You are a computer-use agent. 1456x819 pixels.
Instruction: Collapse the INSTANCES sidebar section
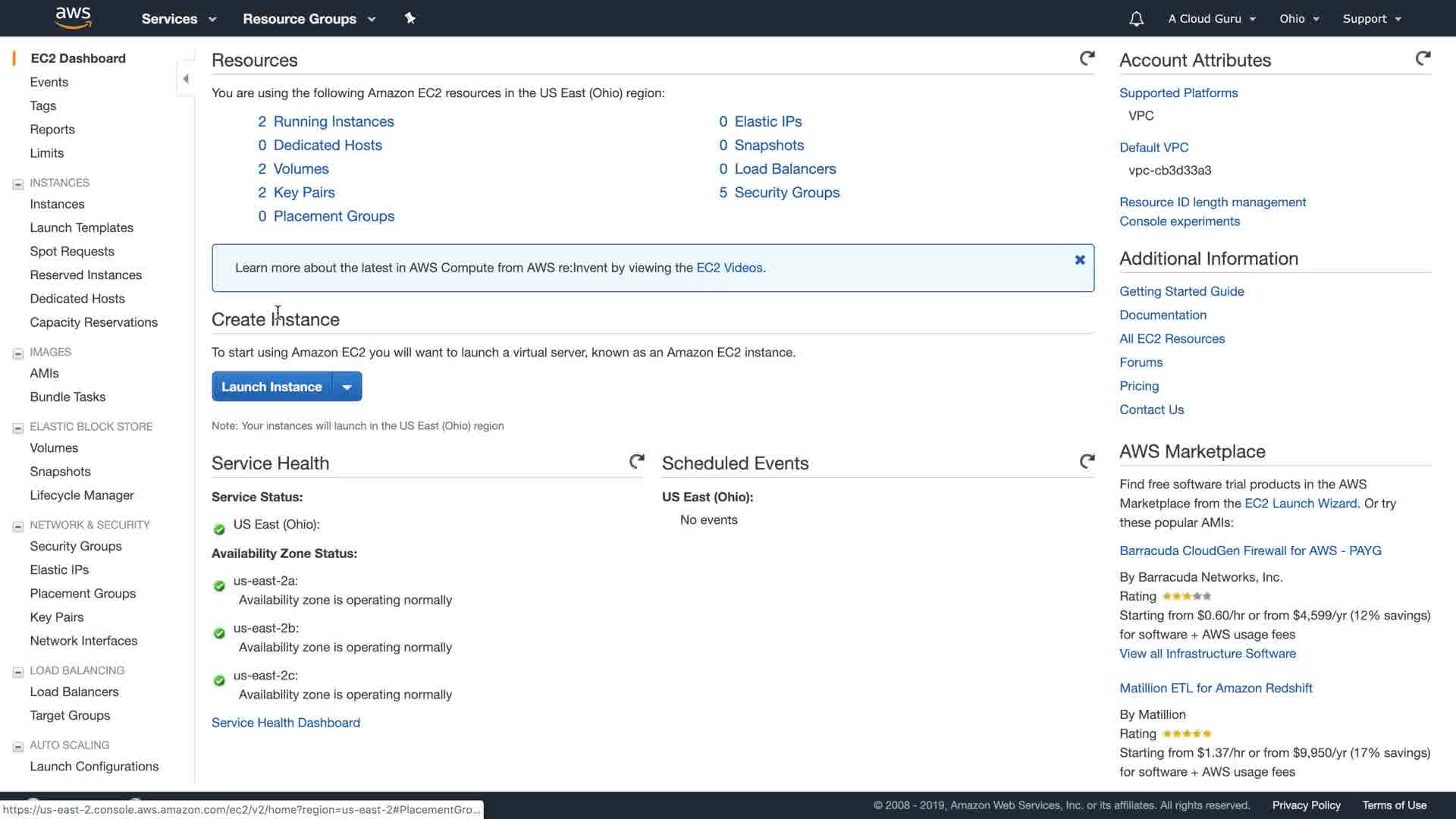[18, 184]
